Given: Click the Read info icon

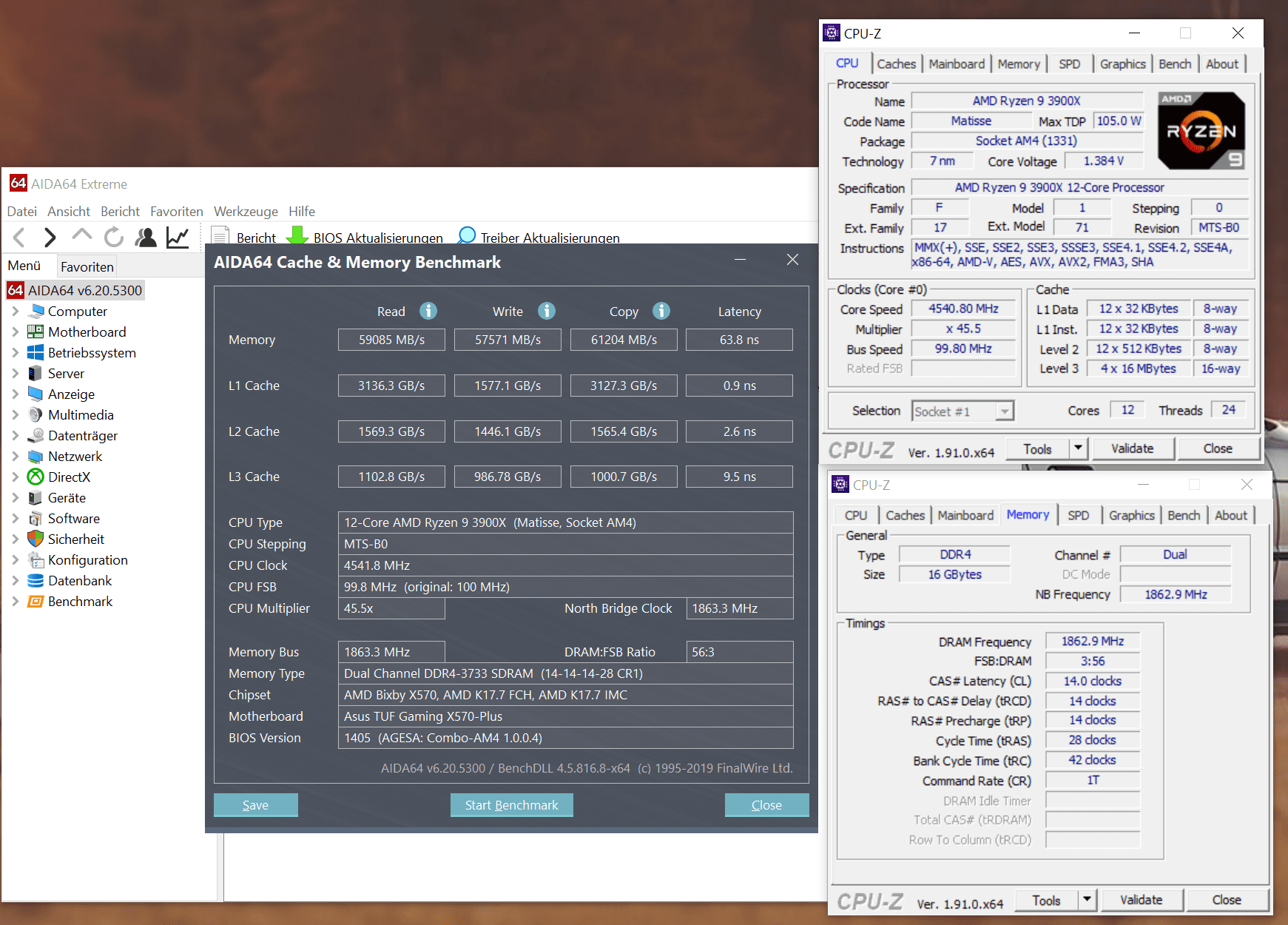Looking at the screenshot, I should (428, 311).
